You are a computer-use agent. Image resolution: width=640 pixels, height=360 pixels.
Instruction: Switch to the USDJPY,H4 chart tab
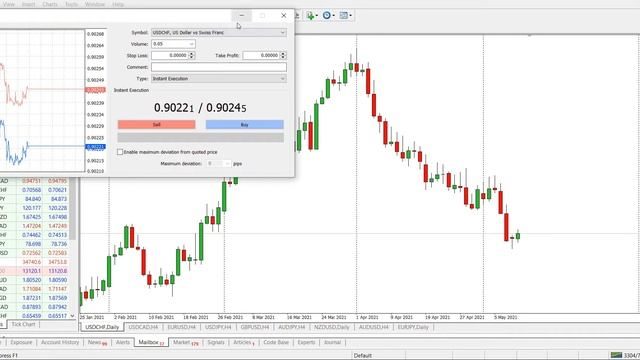coord(218,327)
